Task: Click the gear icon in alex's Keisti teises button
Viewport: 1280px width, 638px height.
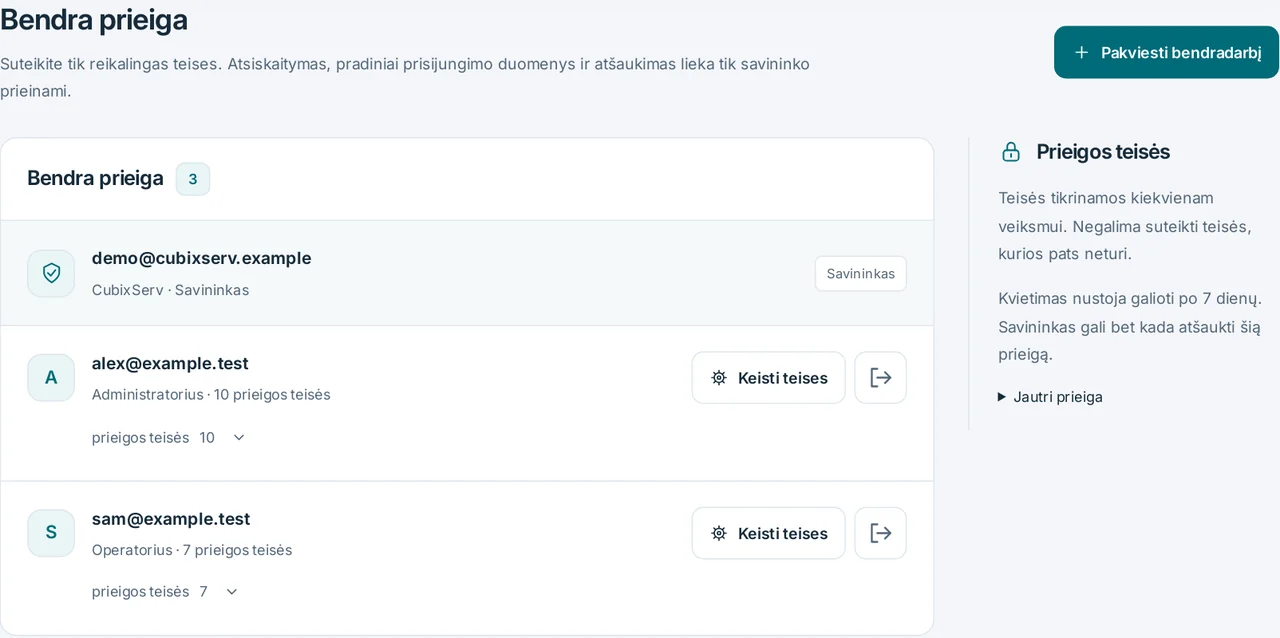Action: [x=719, y=378]
